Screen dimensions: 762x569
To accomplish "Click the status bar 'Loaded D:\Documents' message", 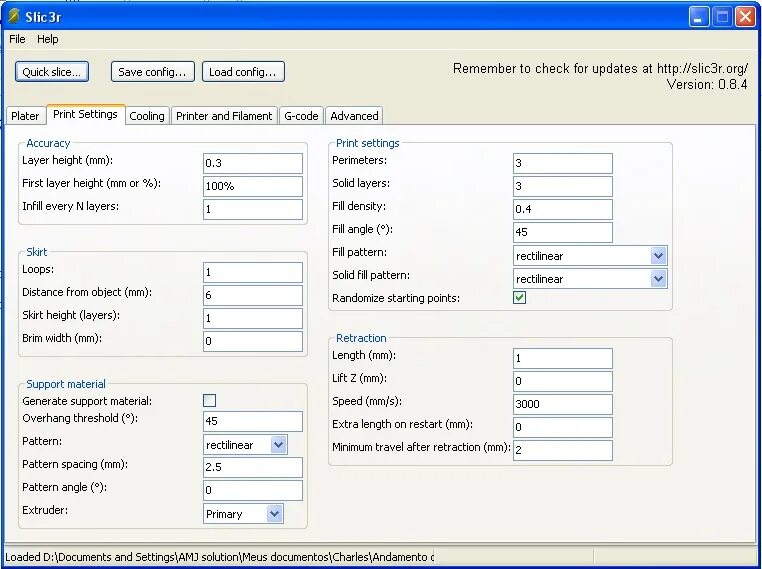I will click(x=220, y=557).
